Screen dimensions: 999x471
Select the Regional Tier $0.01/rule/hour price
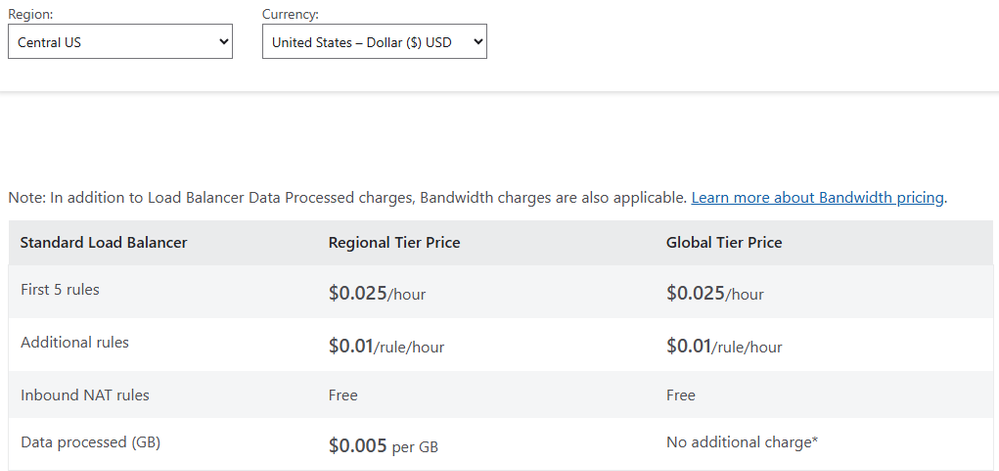point(386,346)
